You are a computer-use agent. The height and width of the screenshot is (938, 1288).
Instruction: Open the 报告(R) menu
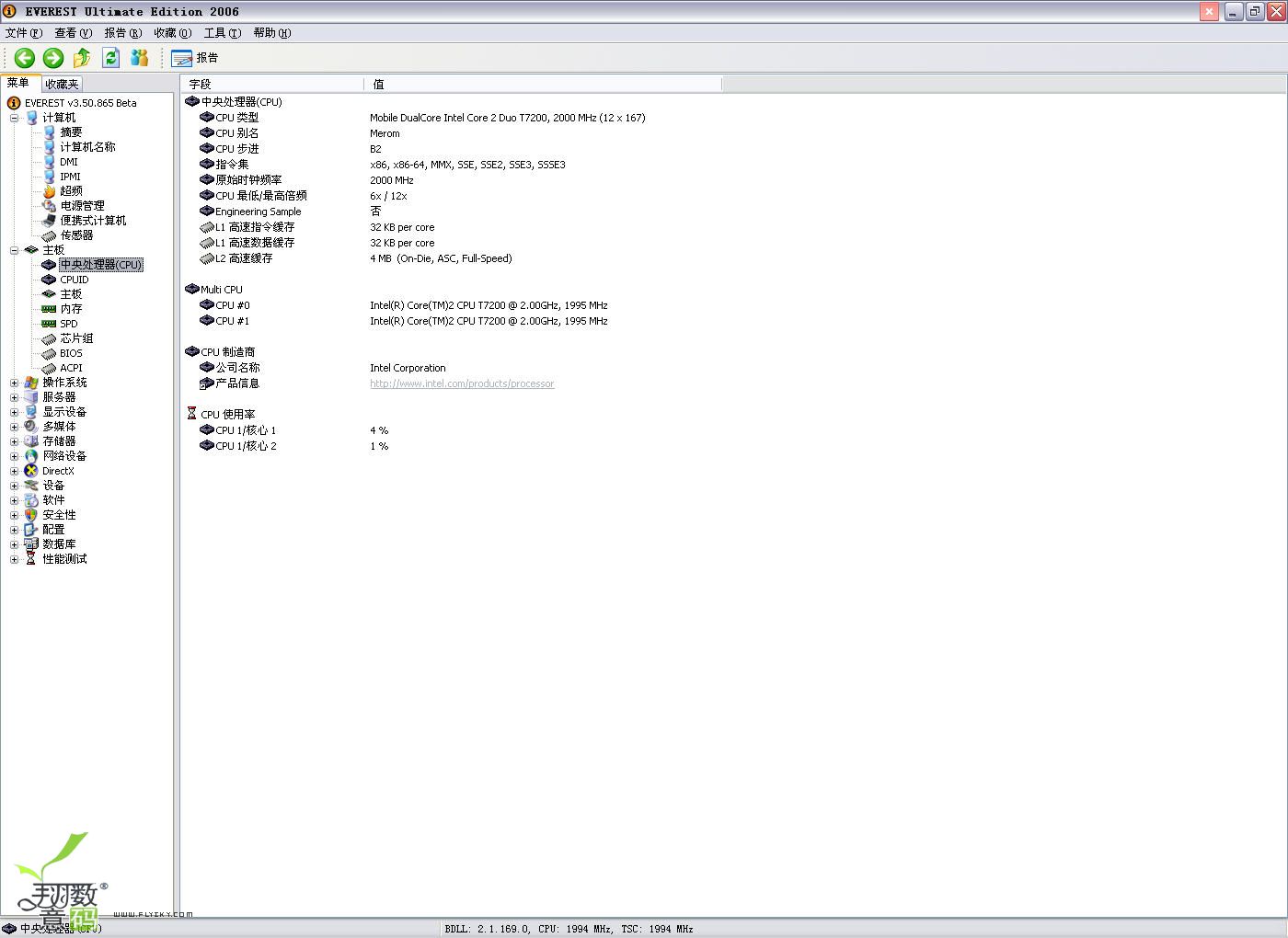[123, 33]
